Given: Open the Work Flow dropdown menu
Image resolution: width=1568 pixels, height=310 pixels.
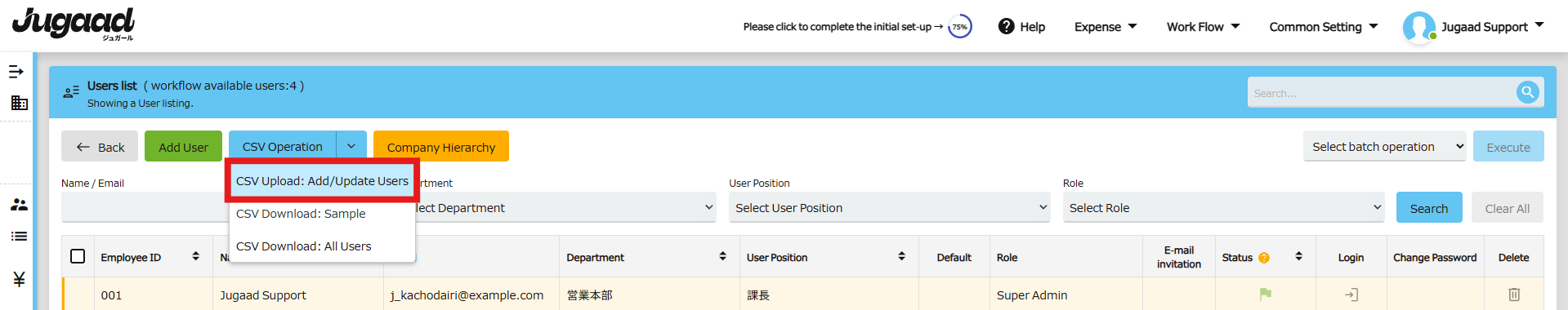Looking at the screenshot, I should click(x=1203, y=27).
